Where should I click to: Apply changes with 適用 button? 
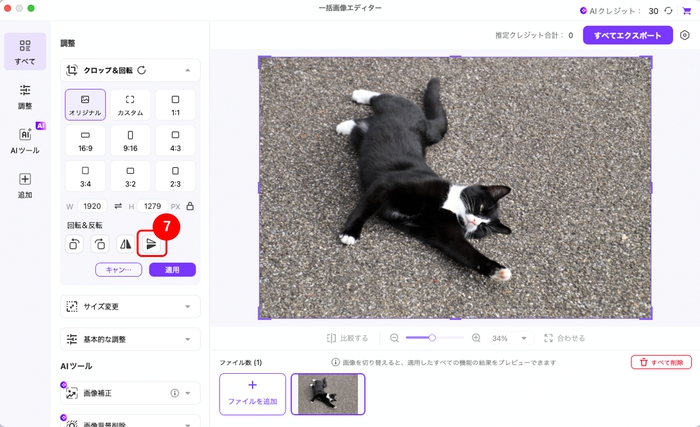click(x=172, y=270)
